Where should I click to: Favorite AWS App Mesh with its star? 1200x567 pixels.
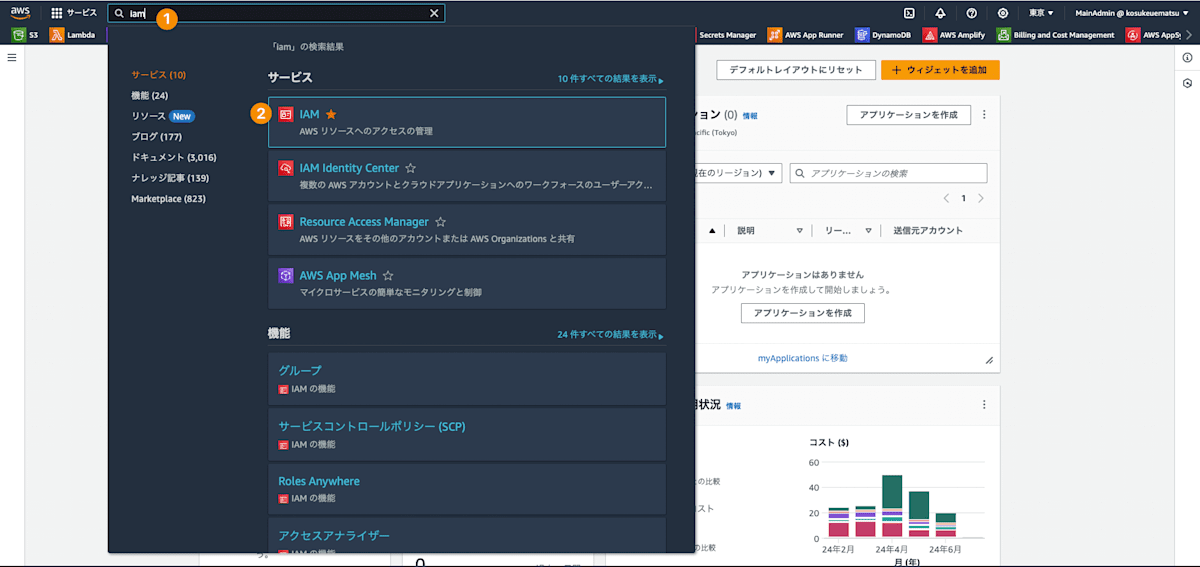pos(388,275)
